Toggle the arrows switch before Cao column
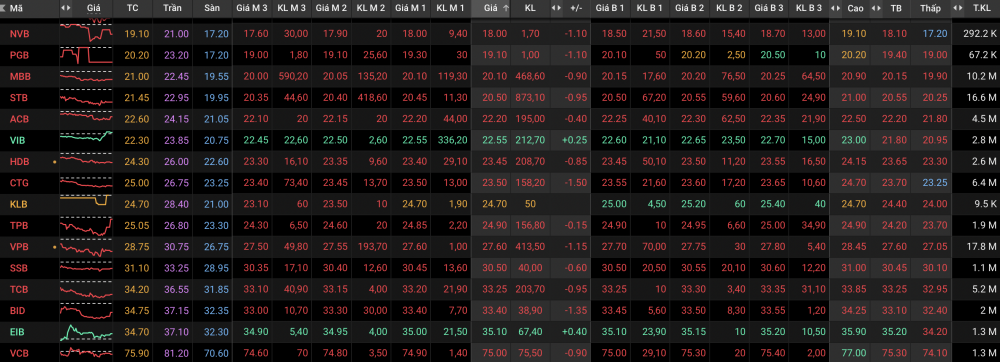1000x362 pixels. point(835,8)
